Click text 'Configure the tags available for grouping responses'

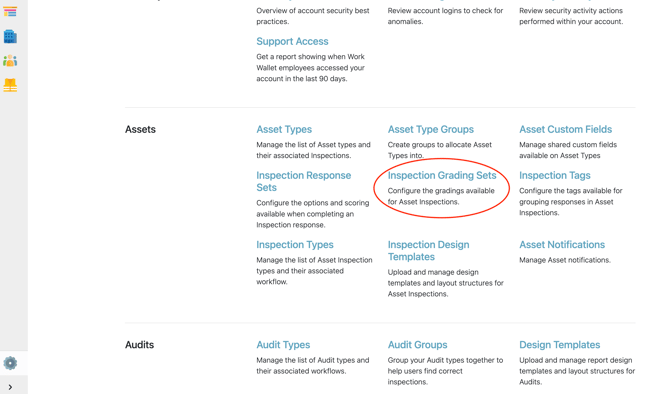pyautogui.click(x=571, y=196)
